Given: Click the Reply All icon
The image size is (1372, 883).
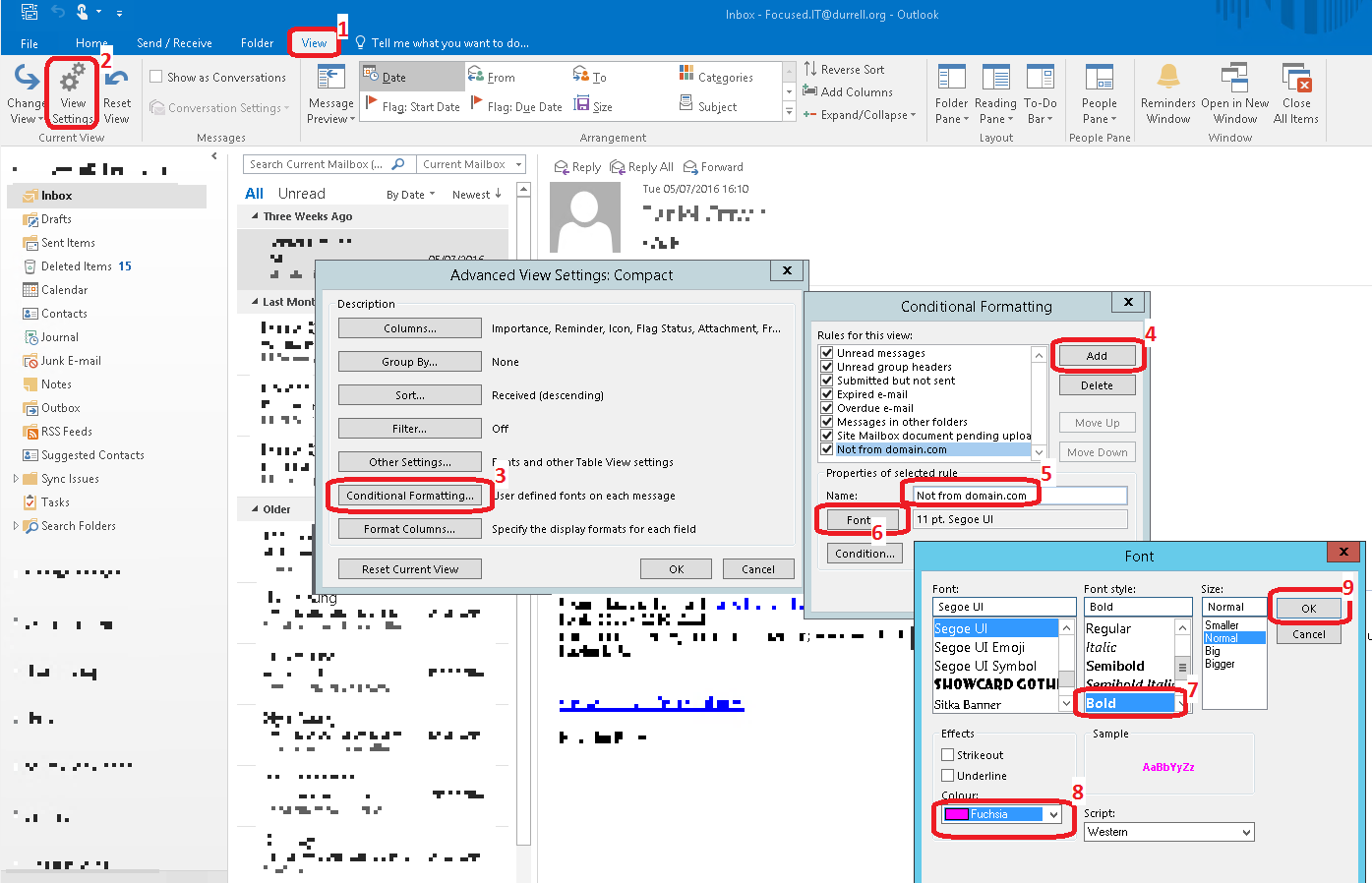Looking at the screenshot, I should [x=618, y=167].
